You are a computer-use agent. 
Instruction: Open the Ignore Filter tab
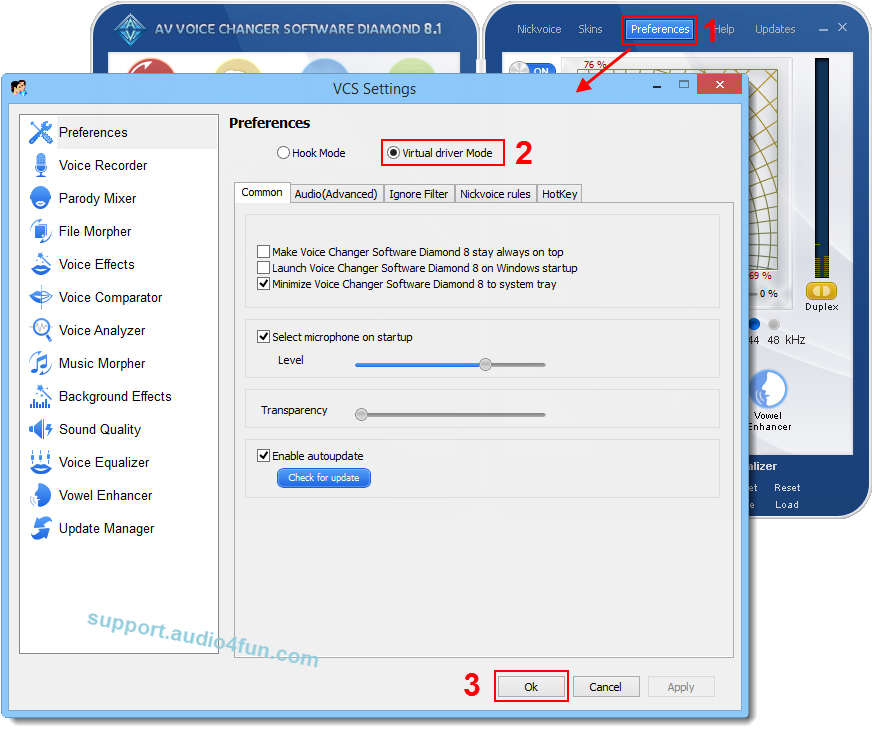click(x=419, y=194)
